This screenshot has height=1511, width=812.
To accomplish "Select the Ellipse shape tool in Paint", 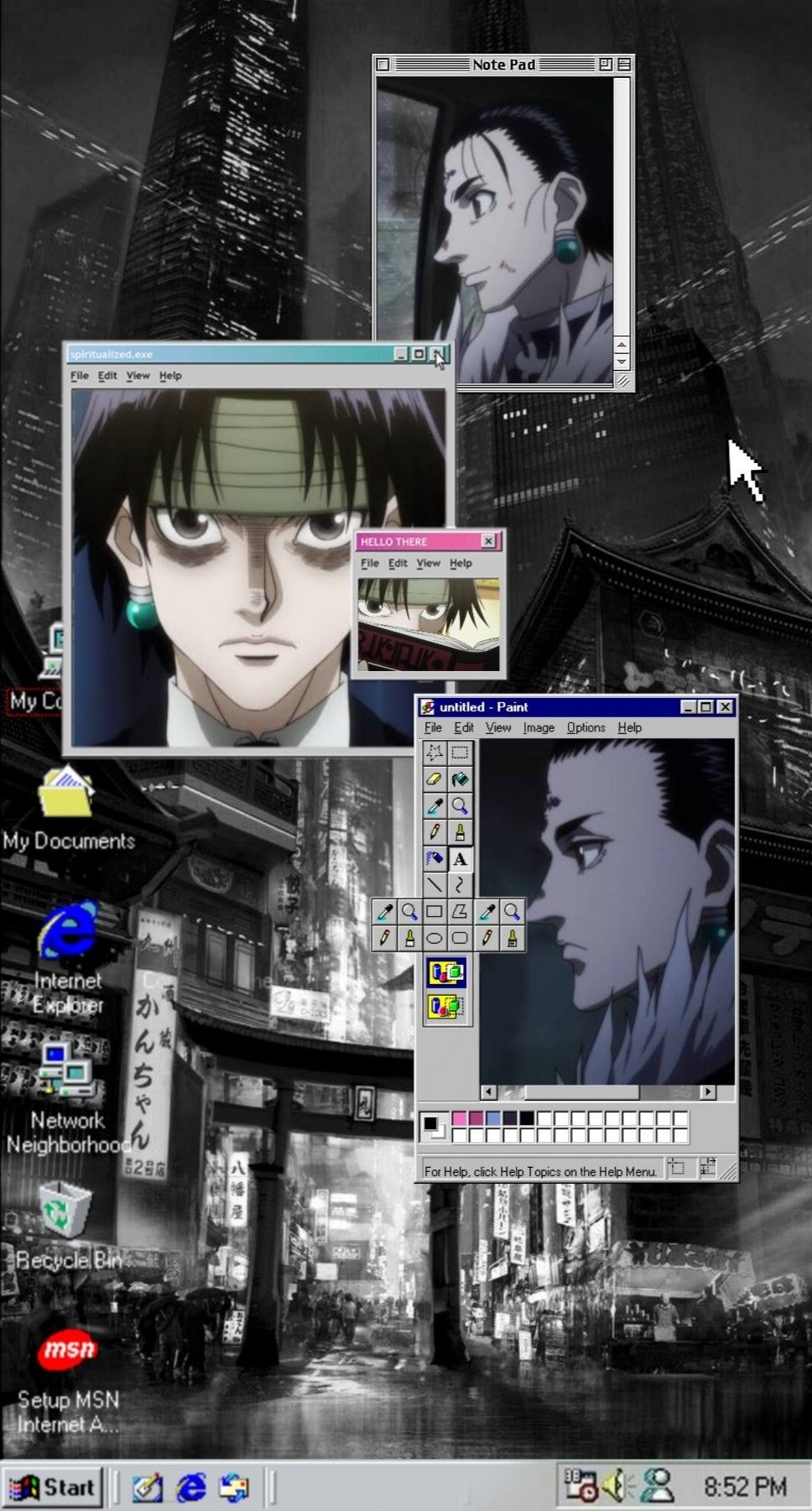I will pyautogui.click(x=434, y=937).
